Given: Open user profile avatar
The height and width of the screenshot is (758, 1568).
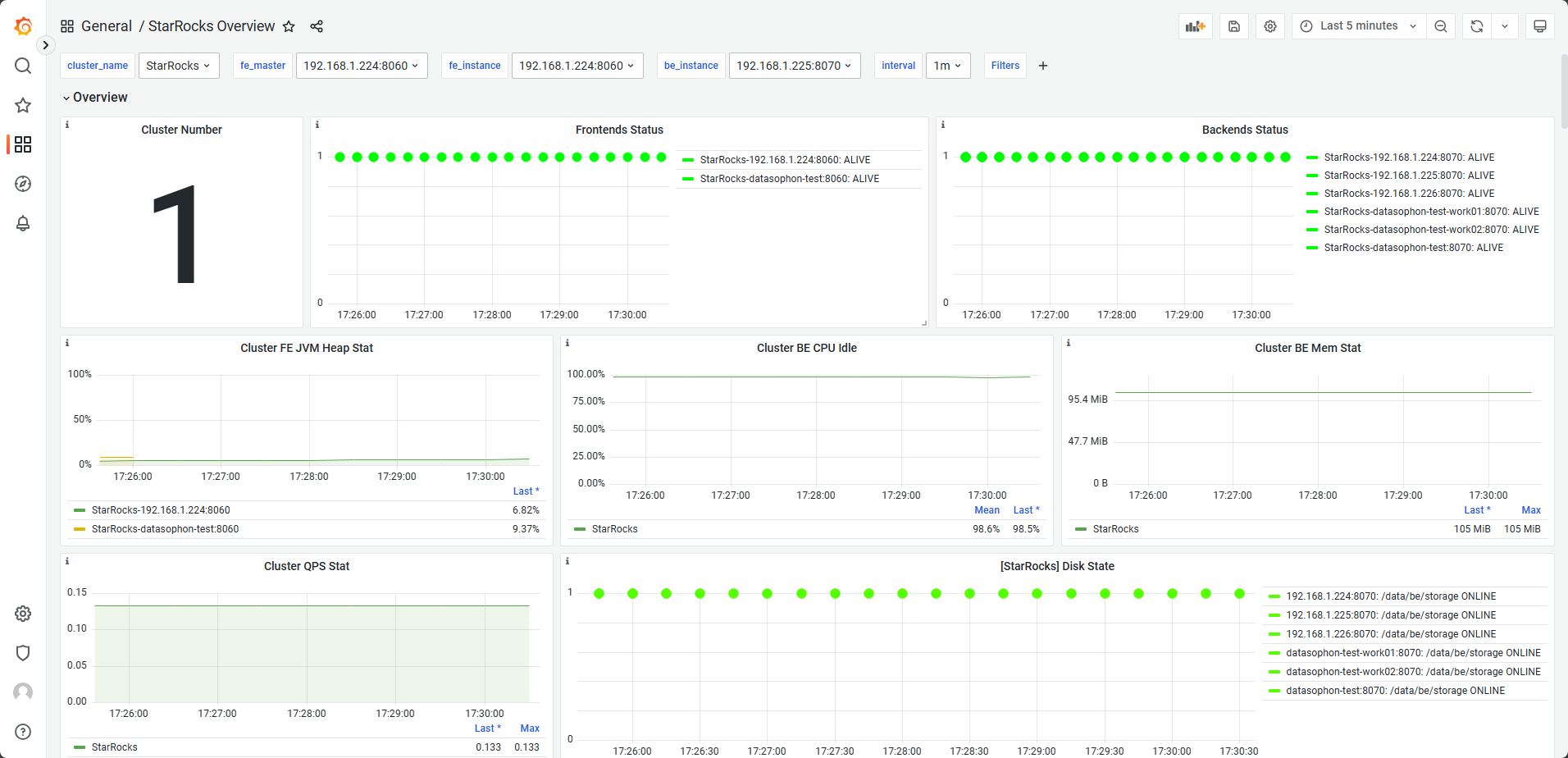Looking at the screenshot, I should tap(23, 692).
